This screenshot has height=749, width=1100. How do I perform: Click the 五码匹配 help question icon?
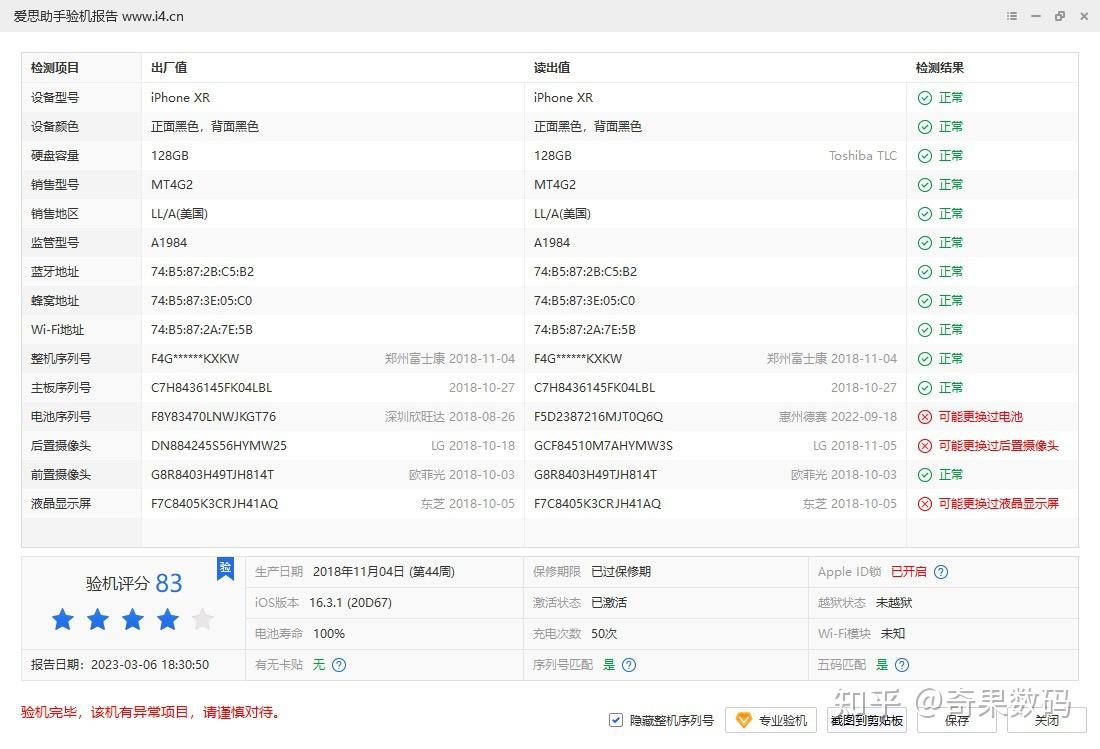pos(902,665)
